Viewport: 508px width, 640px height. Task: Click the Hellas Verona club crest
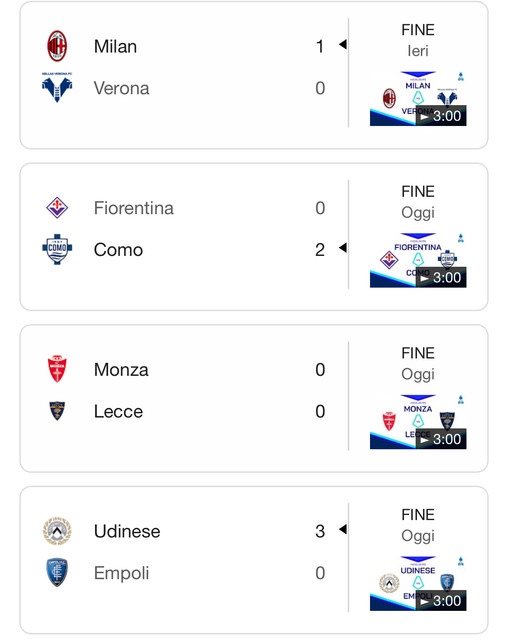coord(57,88)
